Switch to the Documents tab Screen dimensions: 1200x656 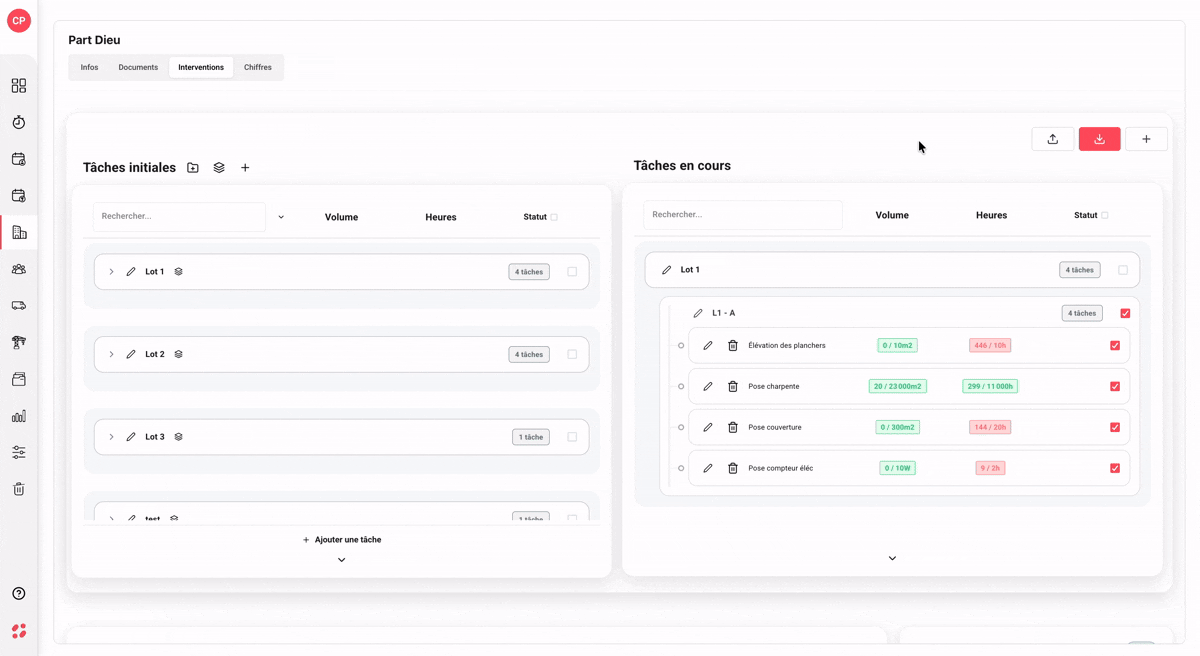[x=138, y=67]
